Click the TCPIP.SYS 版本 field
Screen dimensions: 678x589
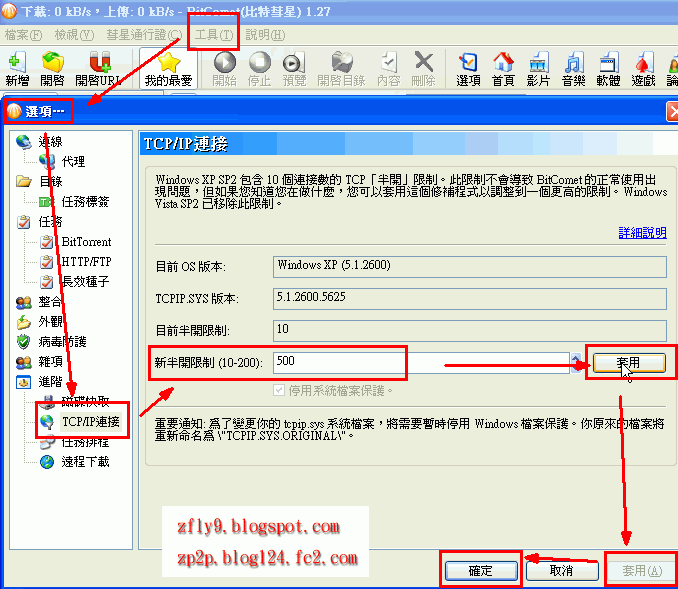click(470, 298)
